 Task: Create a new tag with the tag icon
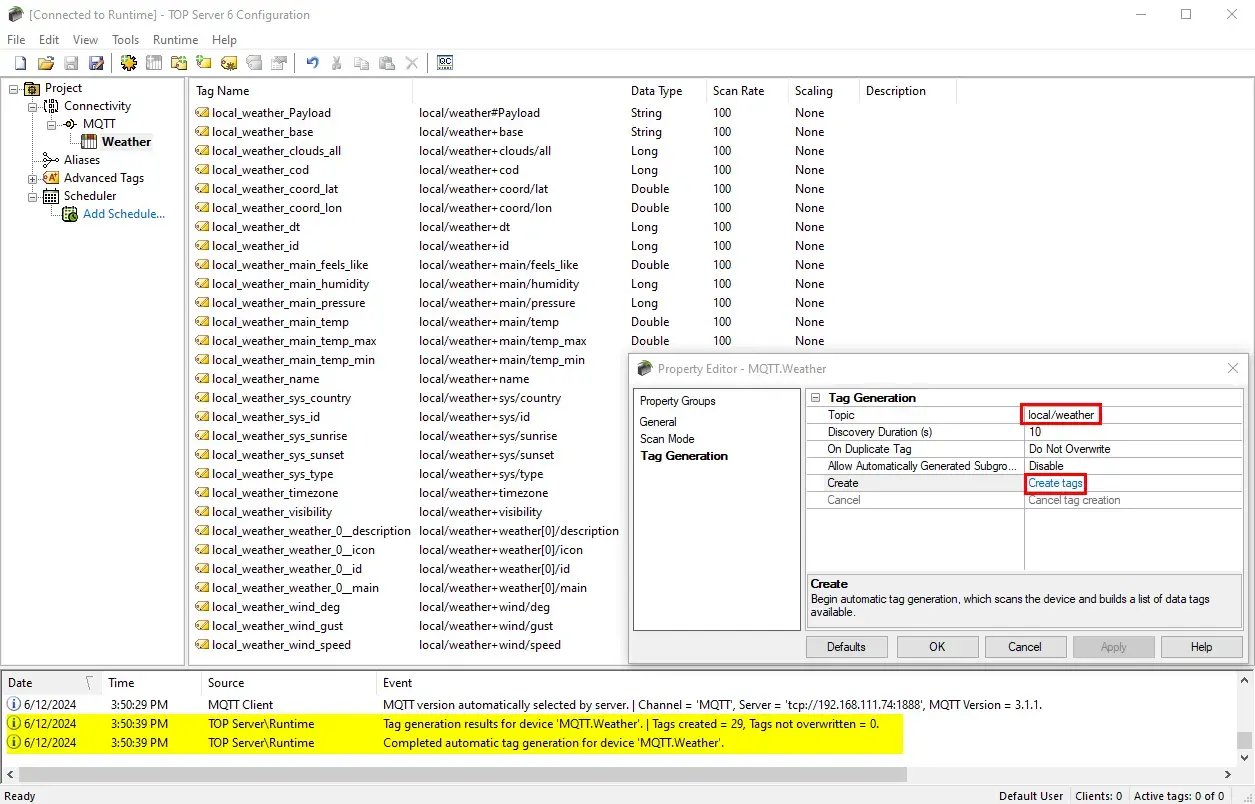pyautogui.click(x=228, y=62)
